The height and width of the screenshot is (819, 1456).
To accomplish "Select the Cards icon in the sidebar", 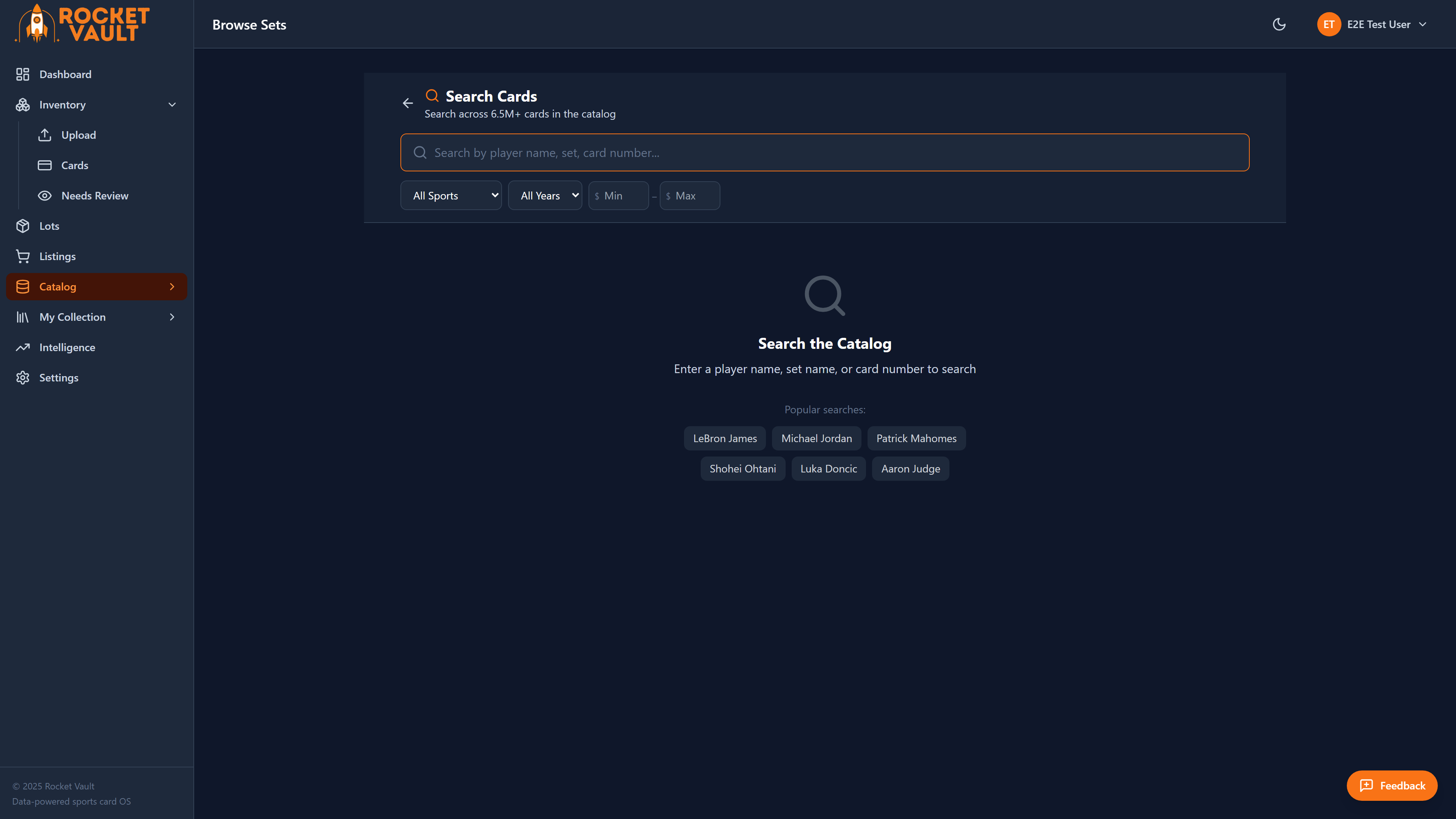I will (45, 165).
